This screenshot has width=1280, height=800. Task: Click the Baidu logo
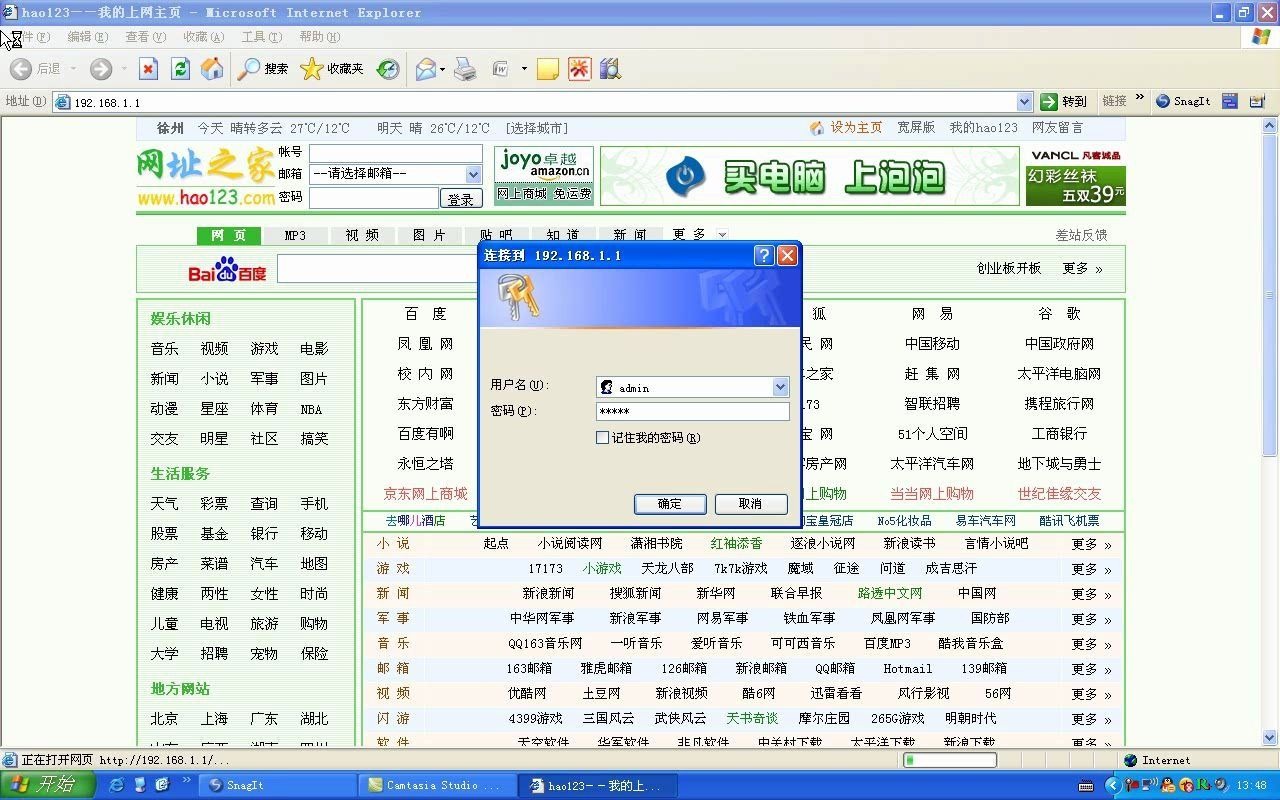click(227, 270)
